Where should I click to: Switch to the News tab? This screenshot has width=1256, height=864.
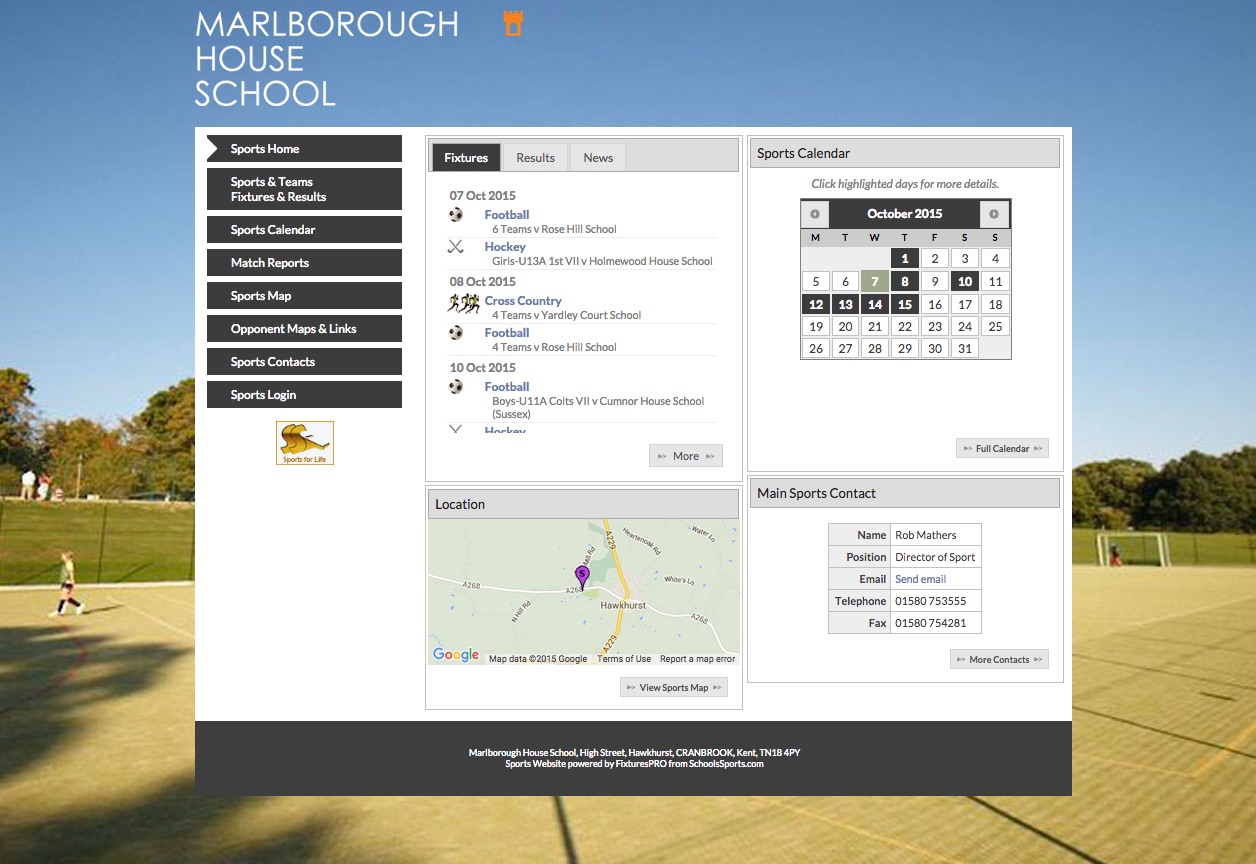598,158
